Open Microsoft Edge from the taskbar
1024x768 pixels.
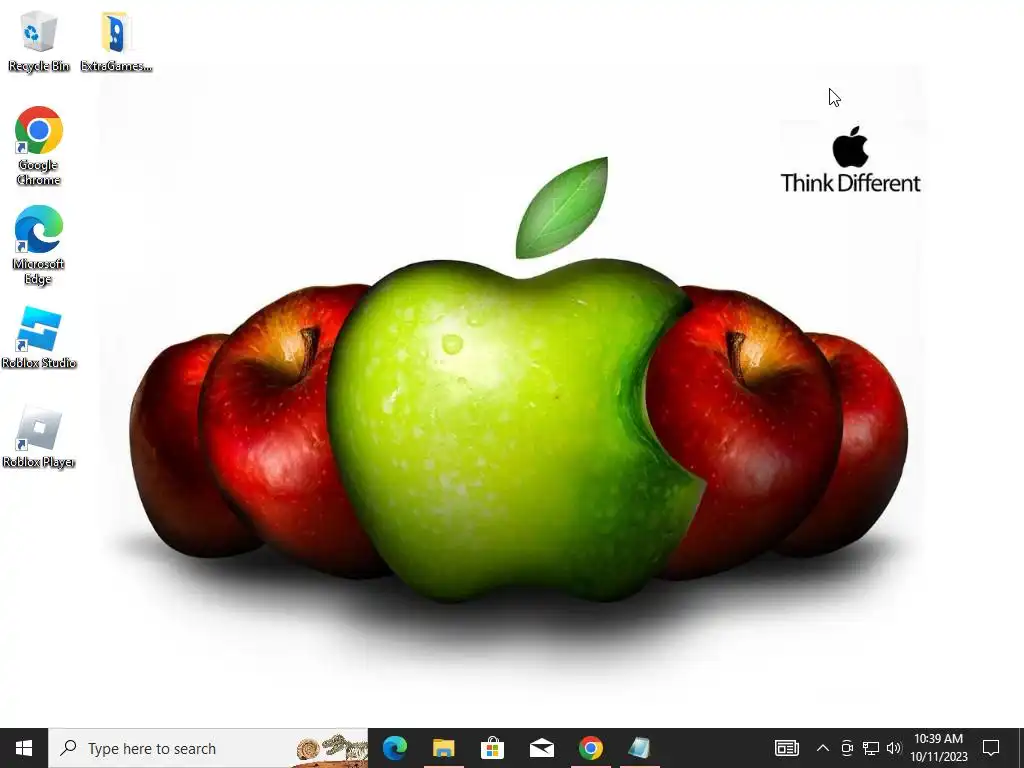pos(394,748)
